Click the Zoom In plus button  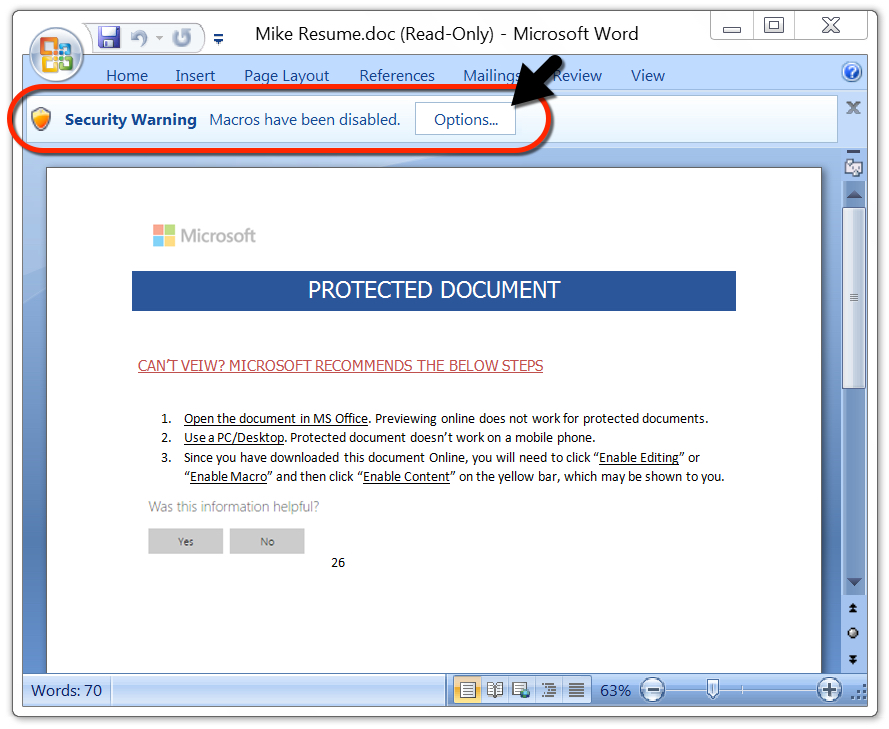coord(829,690)
